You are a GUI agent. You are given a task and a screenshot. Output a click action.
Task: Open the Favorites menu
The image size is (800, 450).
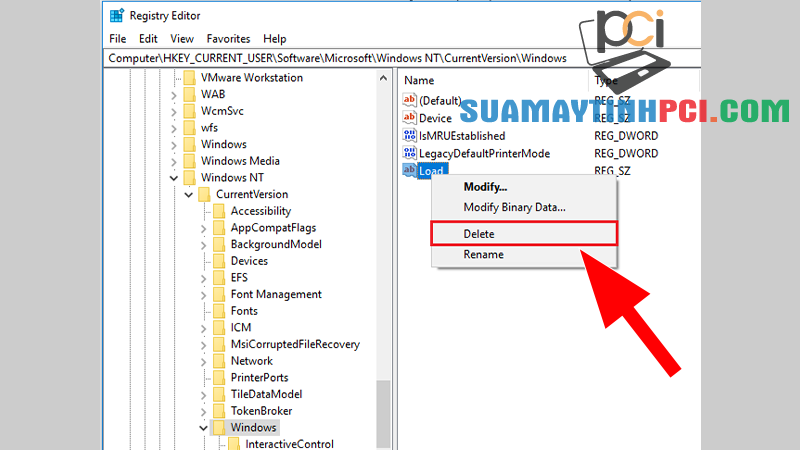(228, 39)
